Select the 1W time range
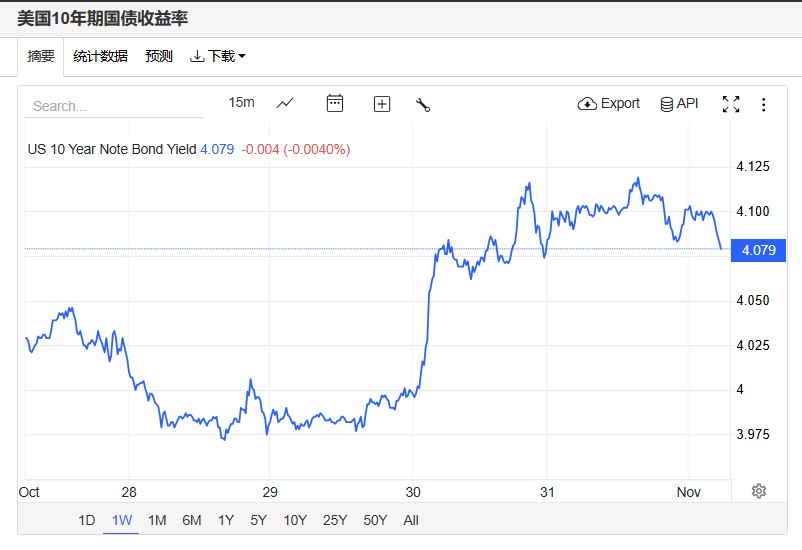802x550 pixels. point(122,520)
